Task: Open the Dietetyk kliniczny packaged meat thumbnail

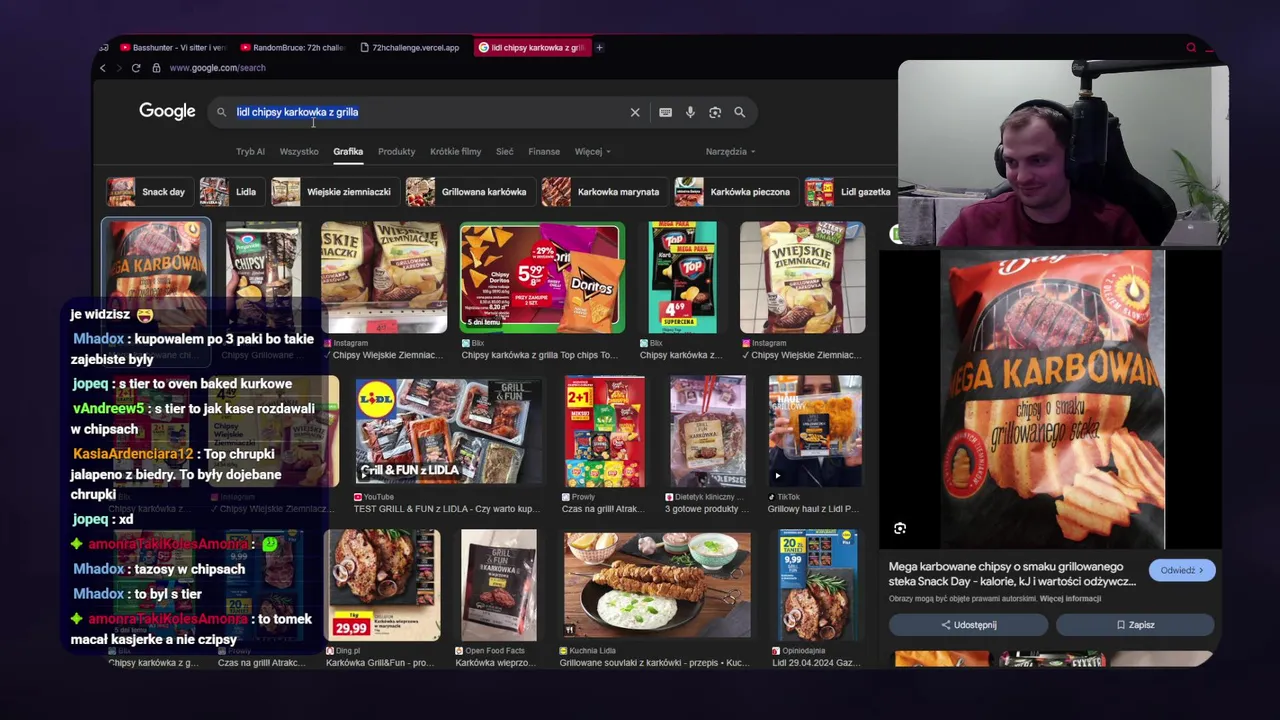Action: (x=707, y=431)
